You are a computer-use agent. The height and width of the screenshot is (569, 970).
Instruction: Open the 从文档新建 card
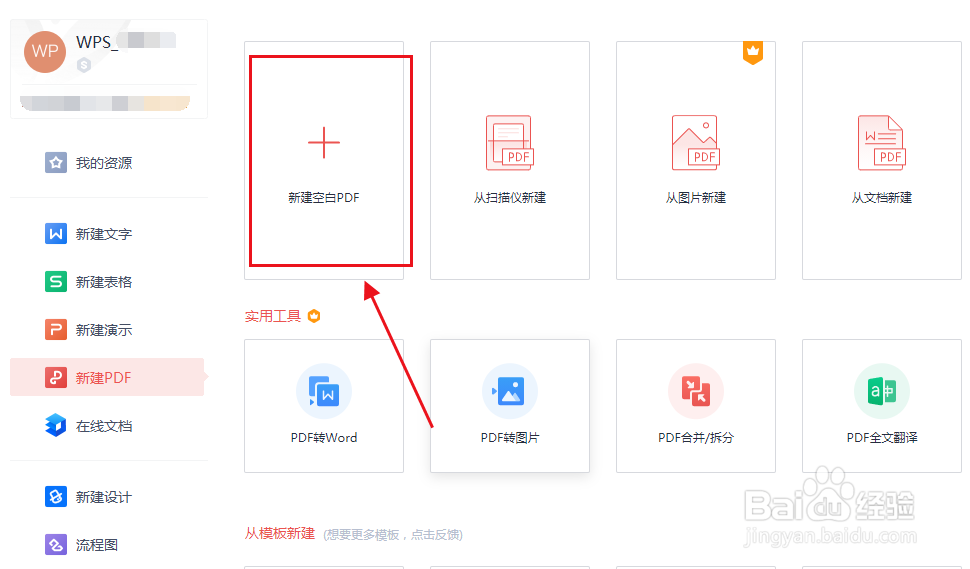click(x=882, y=161)
